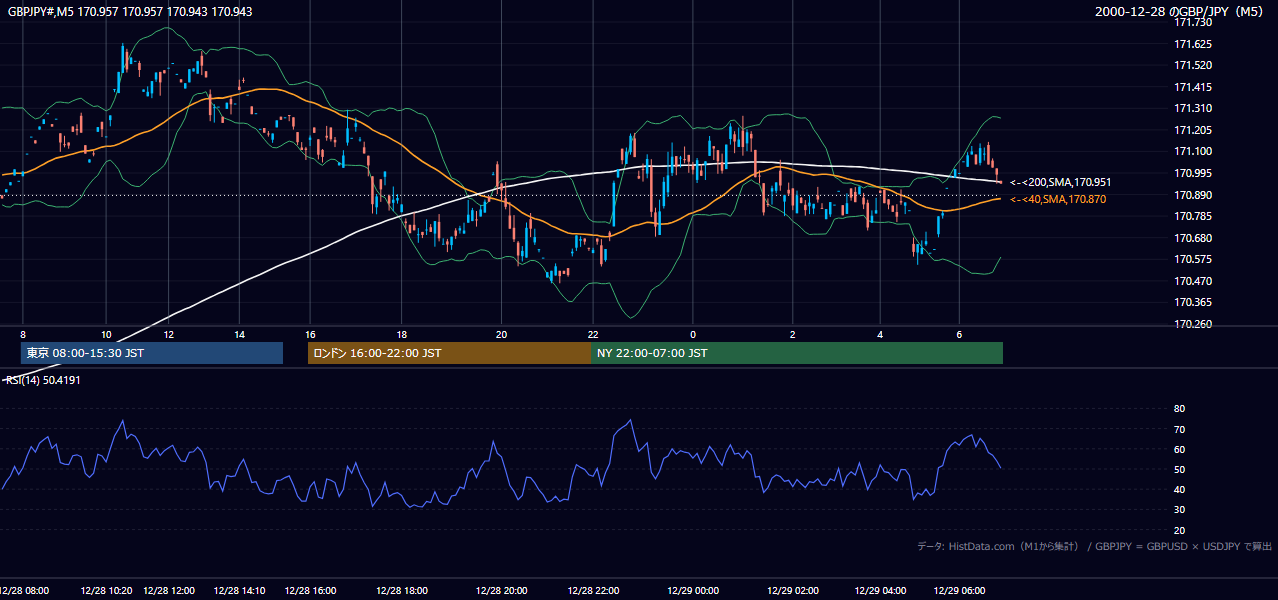Viewport: 1278px width, 600px height.
Task: Click the 12/29 02:00 date label
Action: 793,591
